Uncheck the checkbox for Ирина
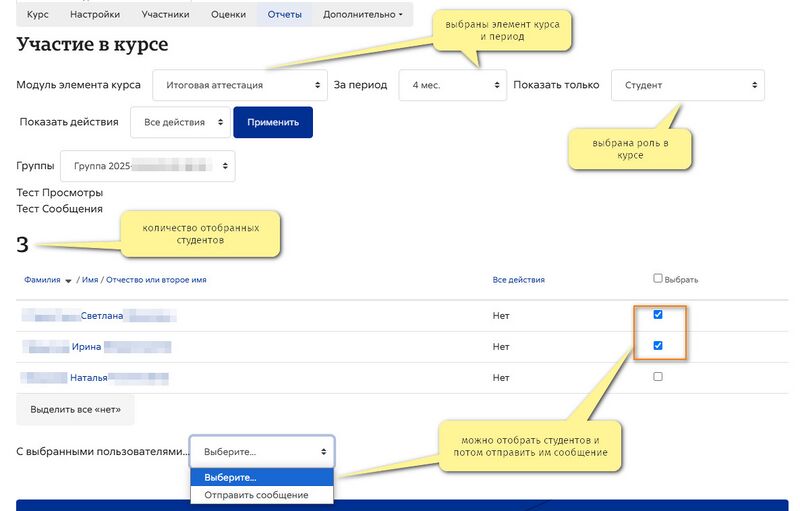Image resolution: width=800 pixels, height=511 pixels. (x=658, y=346)
